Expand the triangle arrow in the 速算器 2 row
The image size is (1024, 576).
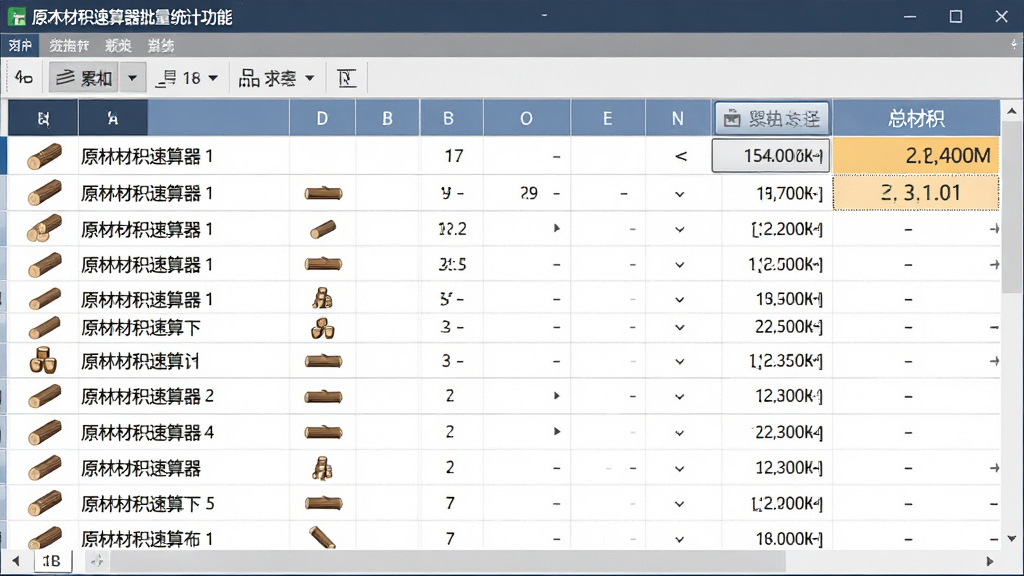point(556,396)
